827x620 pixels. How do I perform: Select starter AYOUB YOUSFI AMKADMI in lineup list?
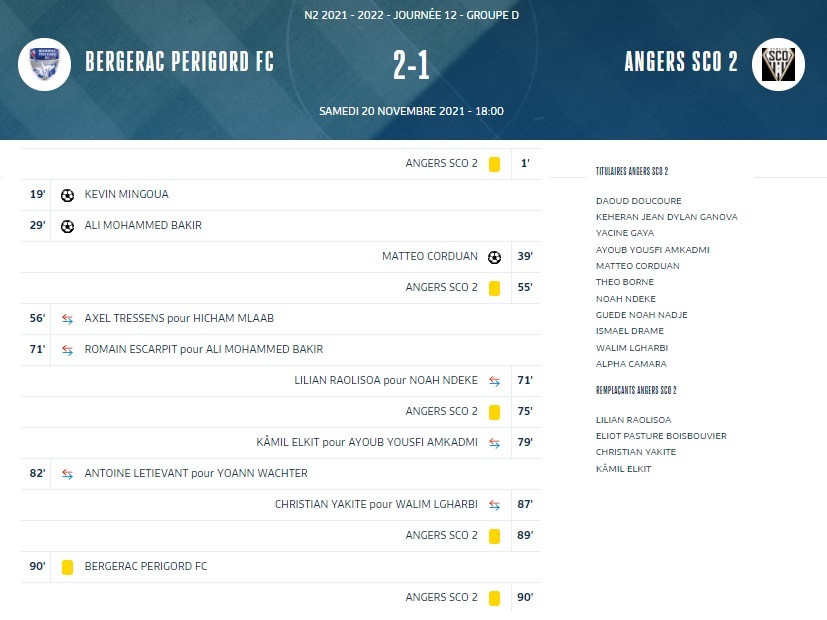click(x=652, y=250)
